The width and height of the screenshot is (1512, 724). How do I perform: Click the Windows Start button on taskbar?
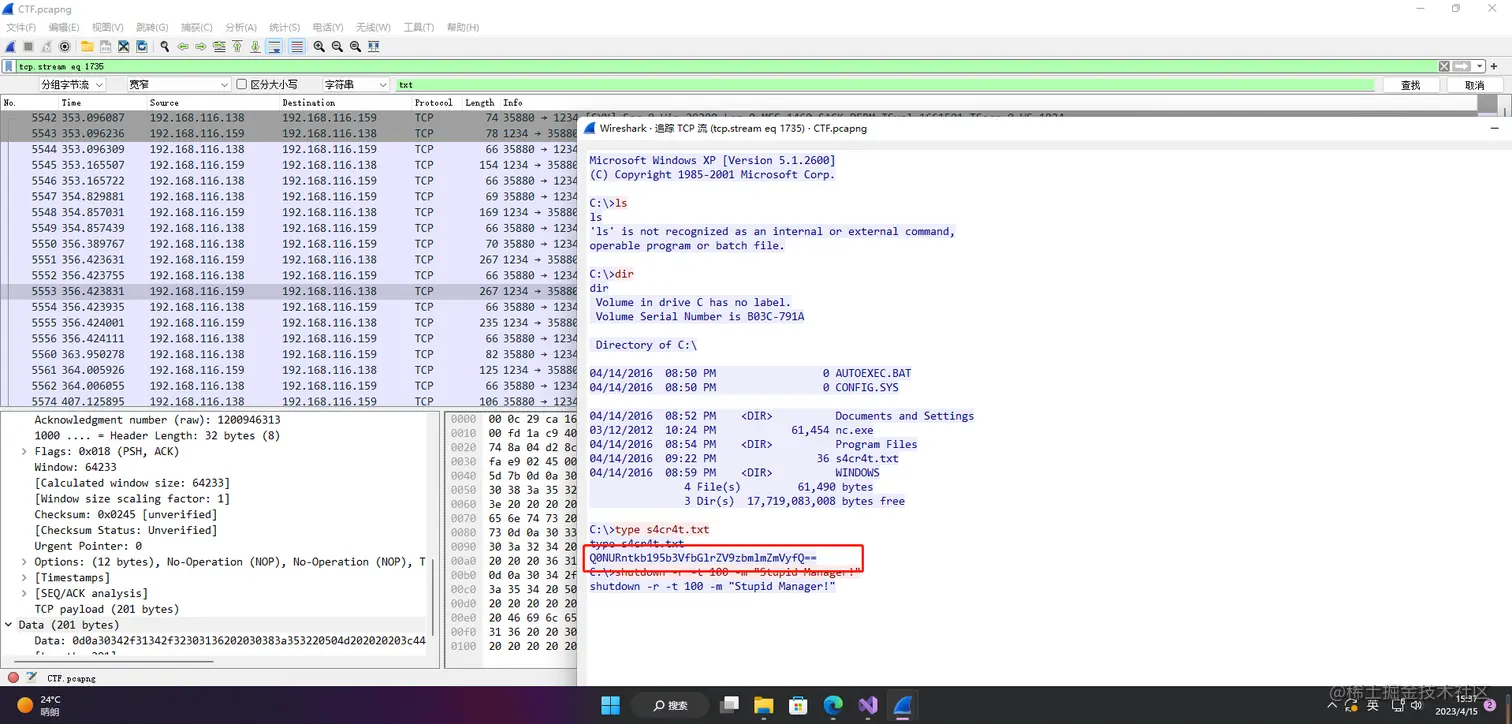610,705
